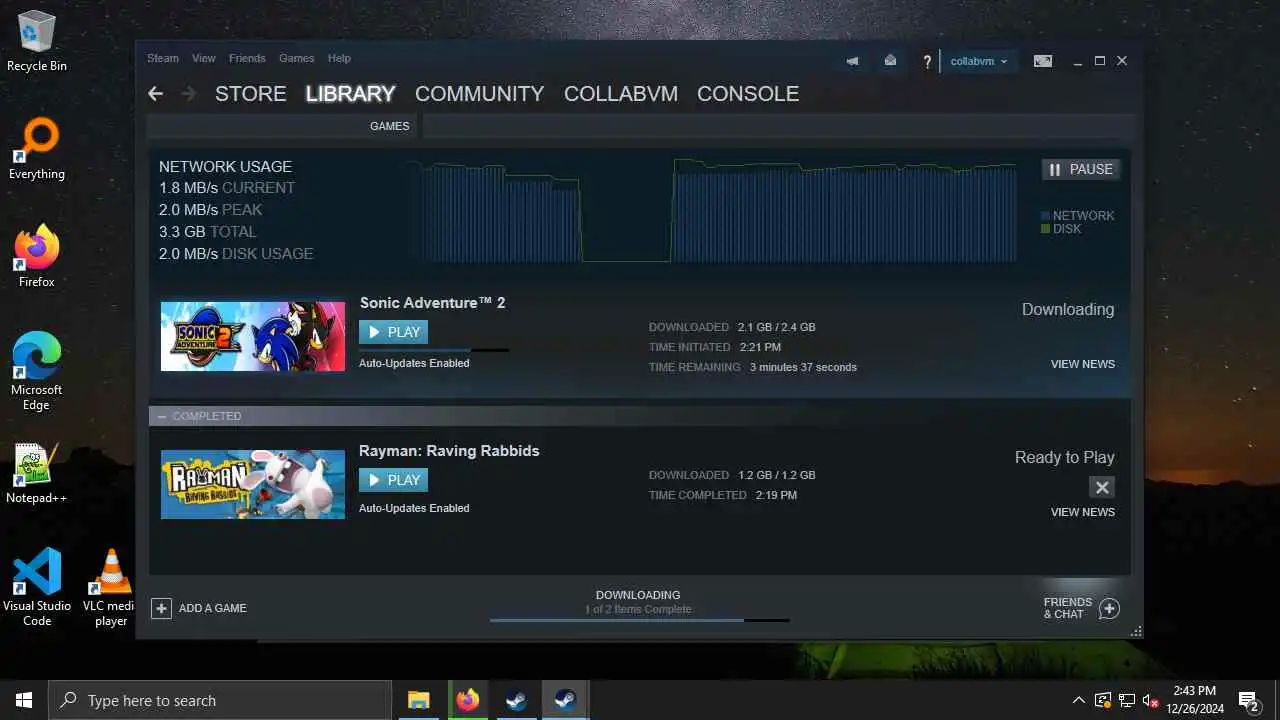Click the Sonic Downloading status text
Viewport: 1280px width, 720px height.
pyautogui.click(x=1067, y=309)
